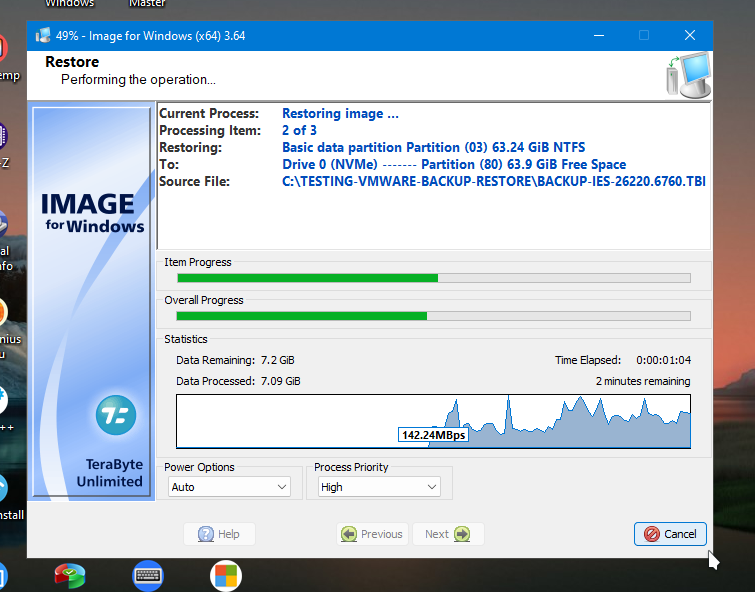Click the green left-arrow Previous icon
Image resolution: width=755 pixels, height=592 pixels.
tap(349, 534)
